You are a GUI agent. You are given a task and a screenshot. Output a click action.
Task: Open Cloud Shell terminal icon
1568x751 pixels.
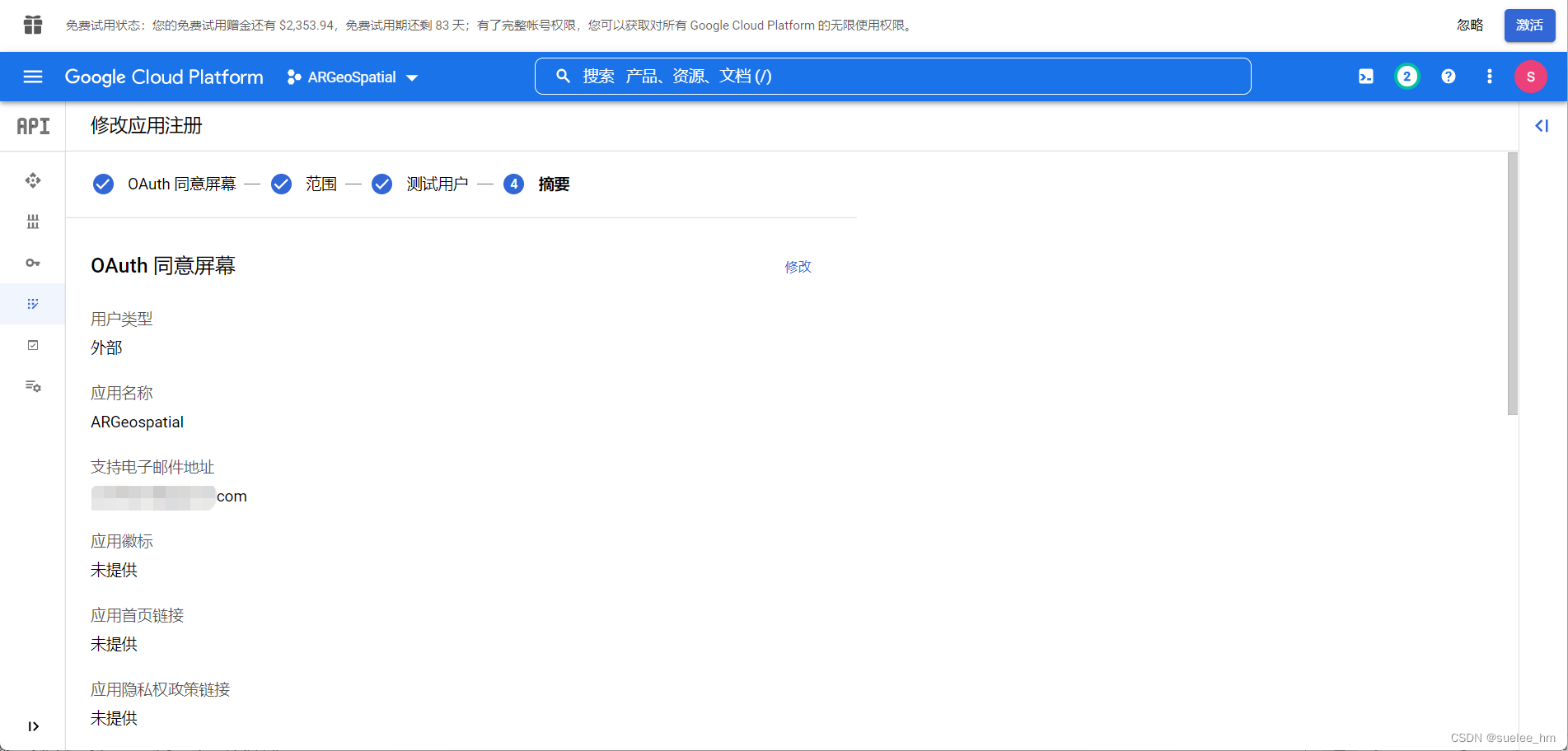pos(1366,77)
